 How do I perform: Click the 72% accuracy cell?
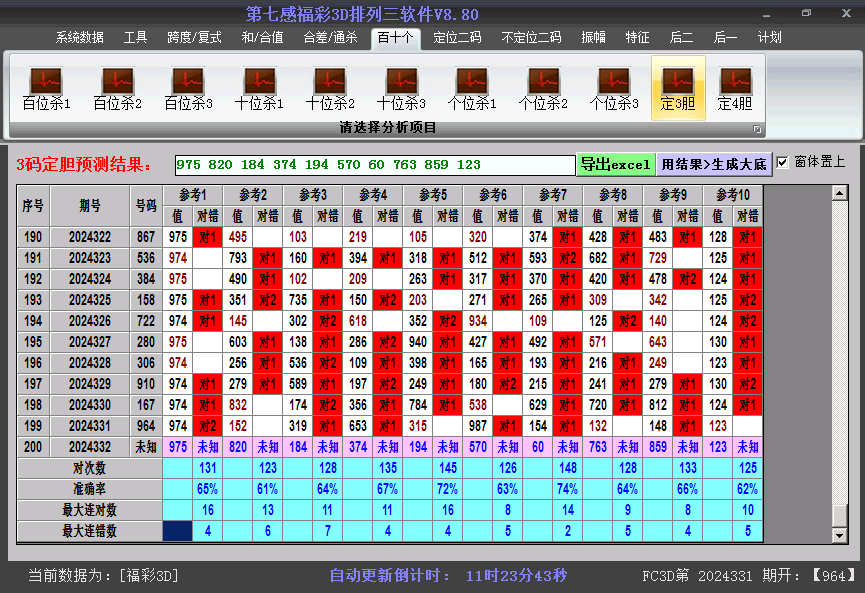click(447, 489)
